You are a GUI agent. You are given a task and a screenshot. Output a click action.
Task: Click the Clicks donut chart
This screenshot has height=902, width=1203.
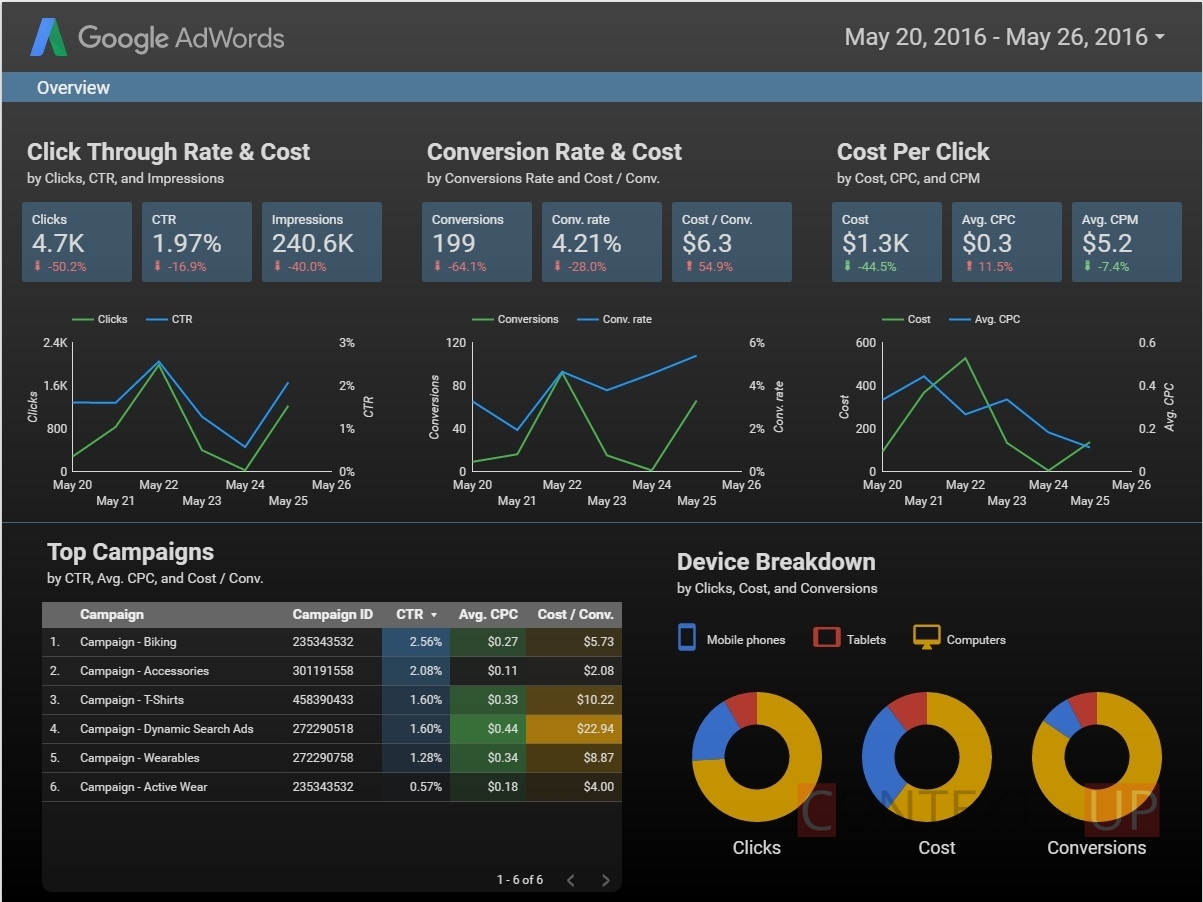pyautogui.click(x=757, y=757)
